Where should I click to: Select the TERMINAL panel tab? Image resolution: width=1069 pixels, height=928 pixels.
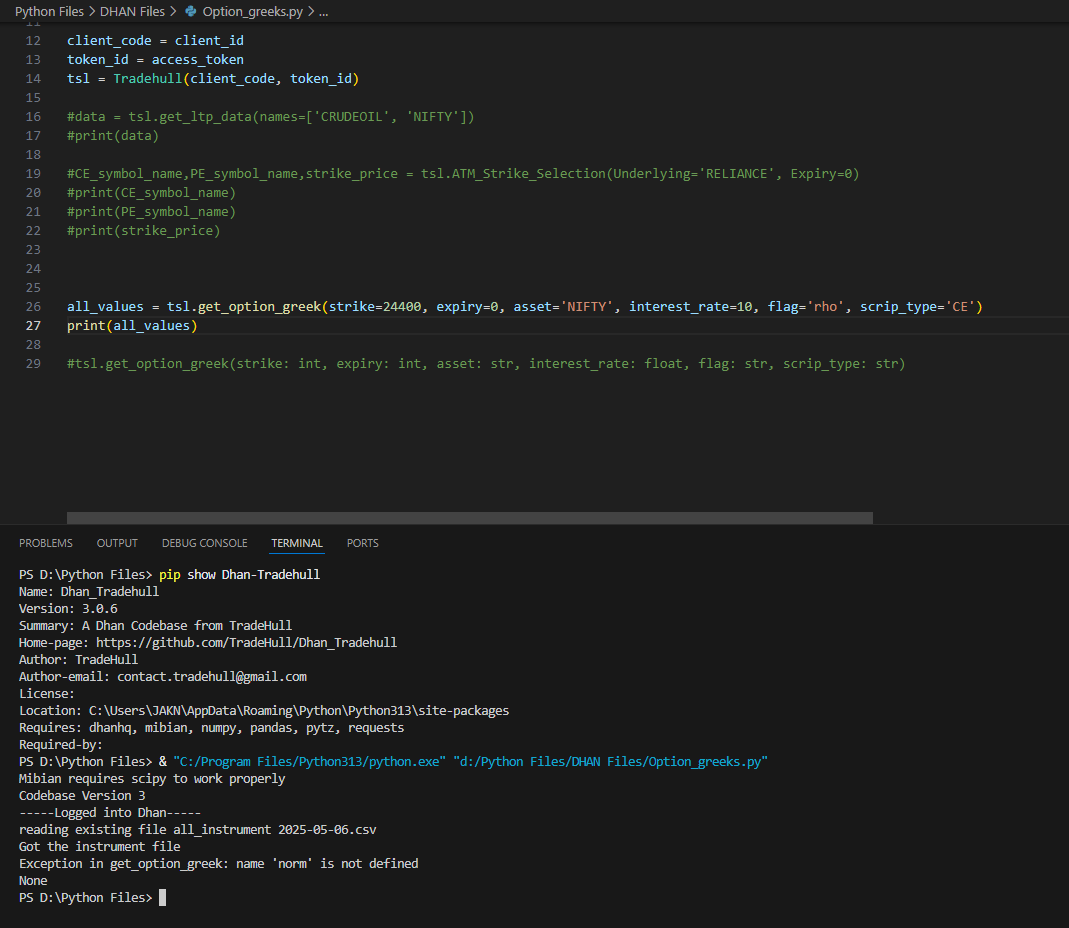coord(297,543)
